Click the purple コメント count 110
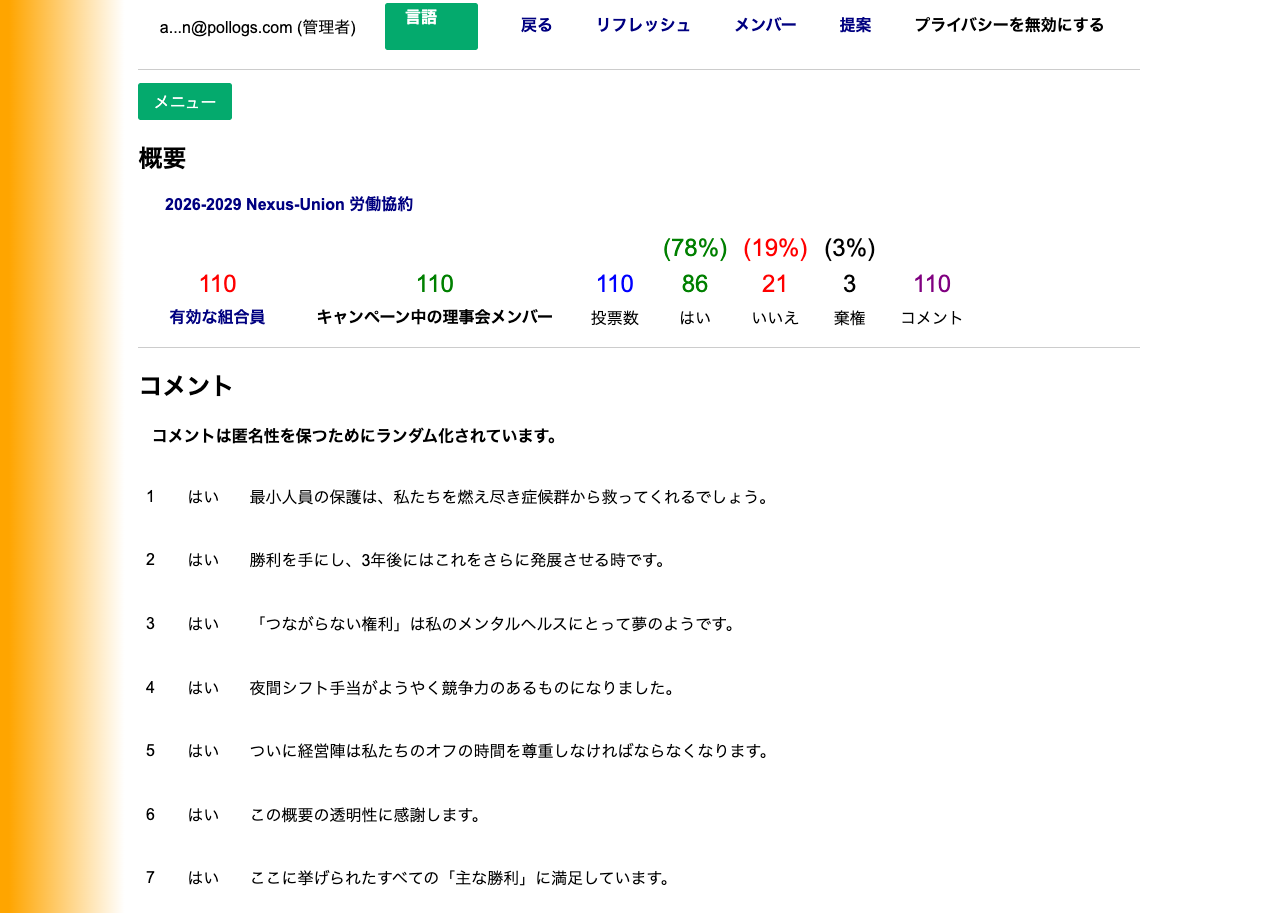Viewport: 1276px width, 913px height. (931, 284)
